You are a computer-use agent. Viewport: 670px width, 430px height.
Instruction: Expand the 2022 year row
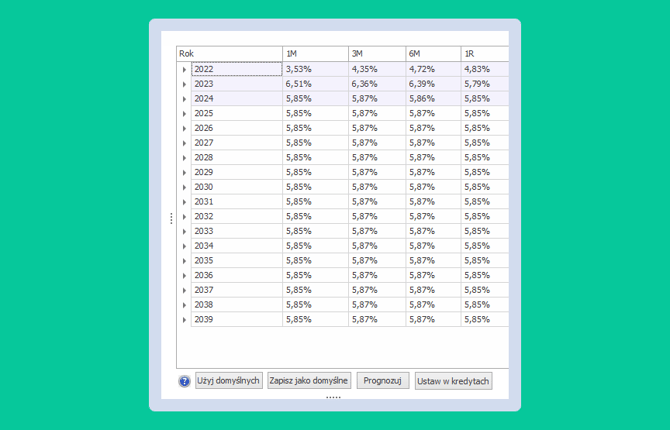pos(184,69)
